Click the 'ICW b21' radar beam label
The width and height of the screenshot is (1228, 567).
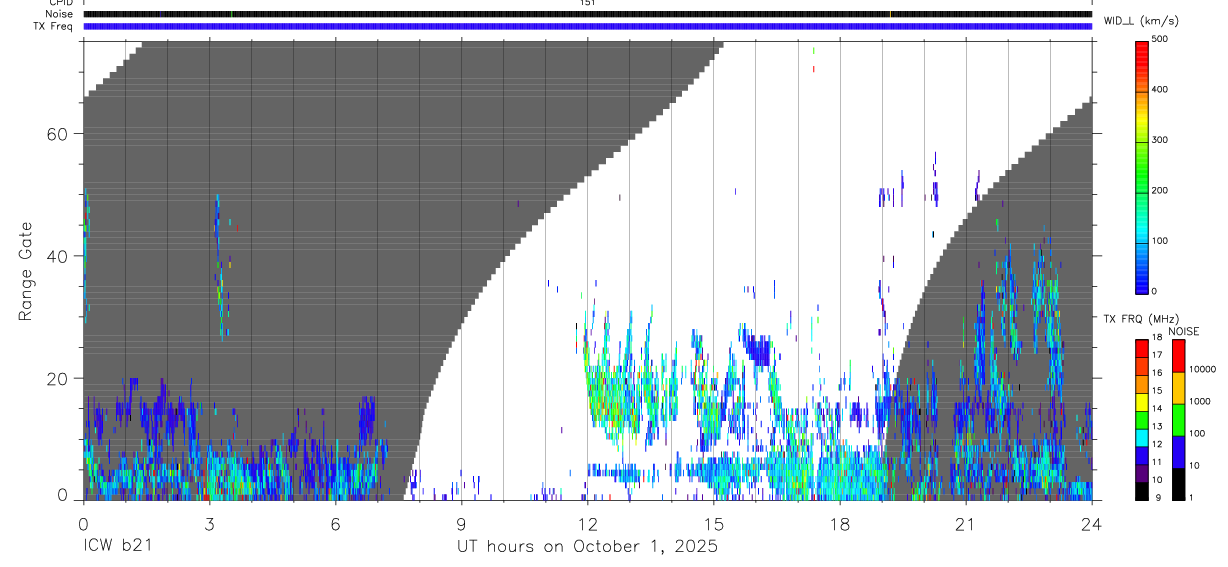coord(118,547)
